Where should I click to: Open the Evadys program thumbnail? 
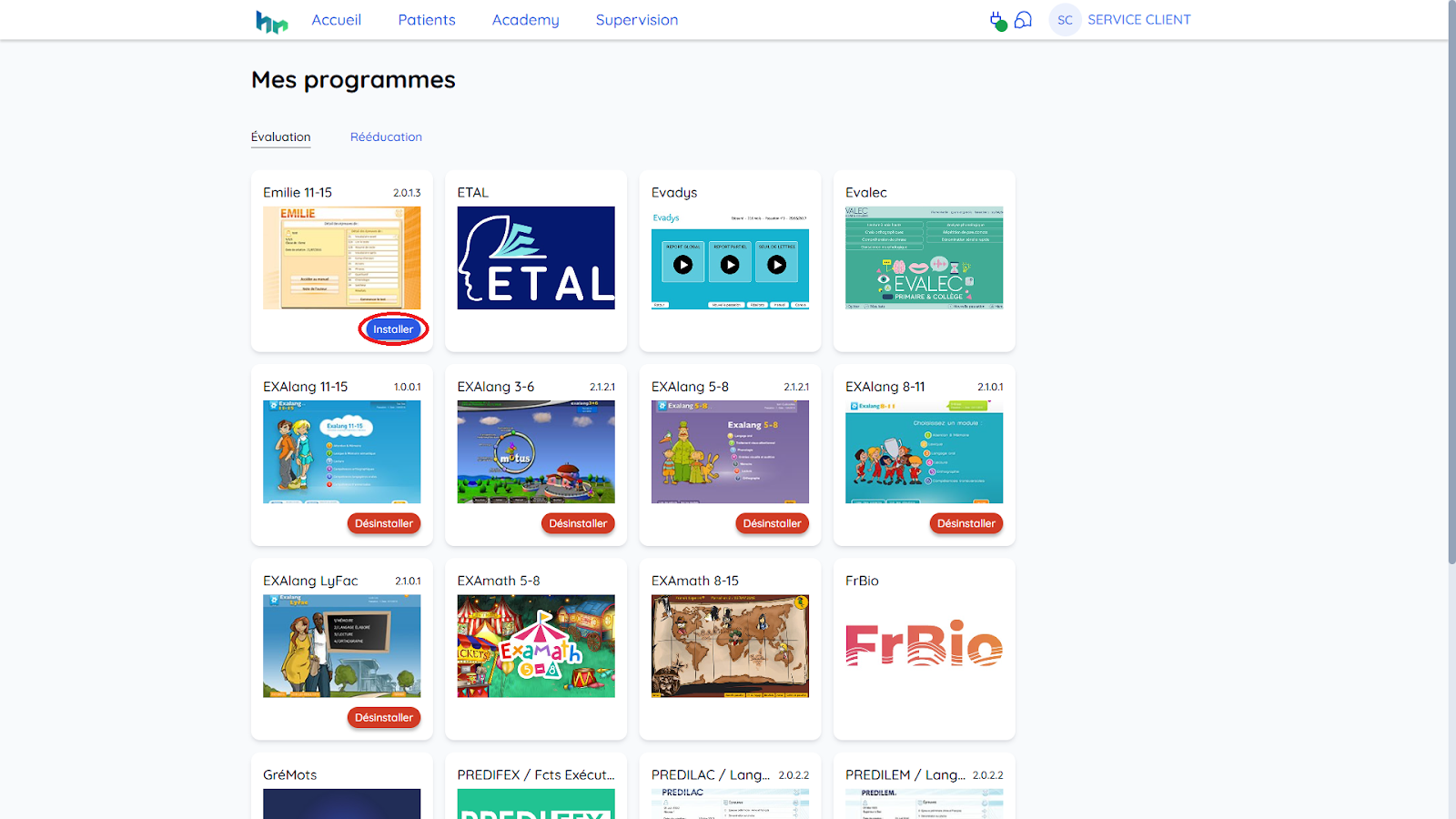(x=730, y=258)
